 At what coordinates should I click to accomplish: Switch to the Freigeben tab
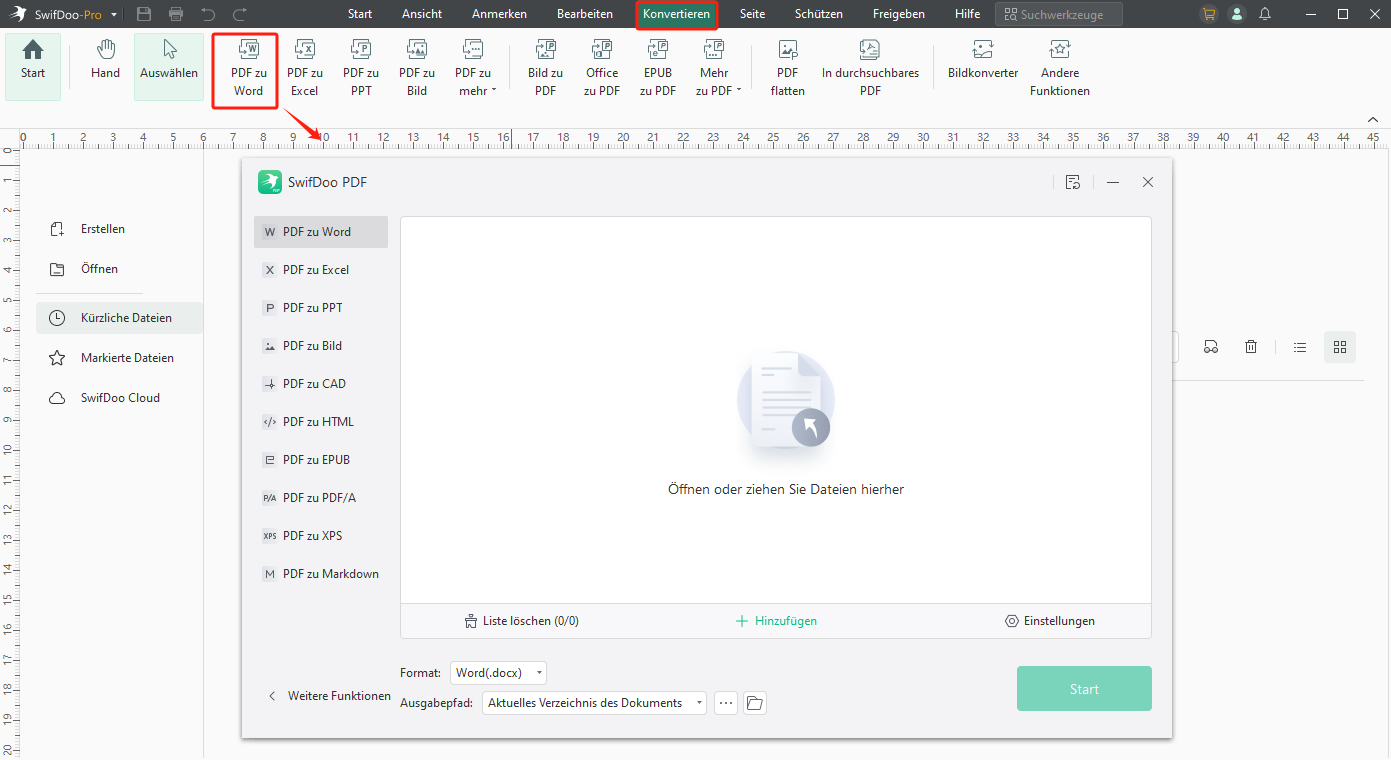click(899, 14)
